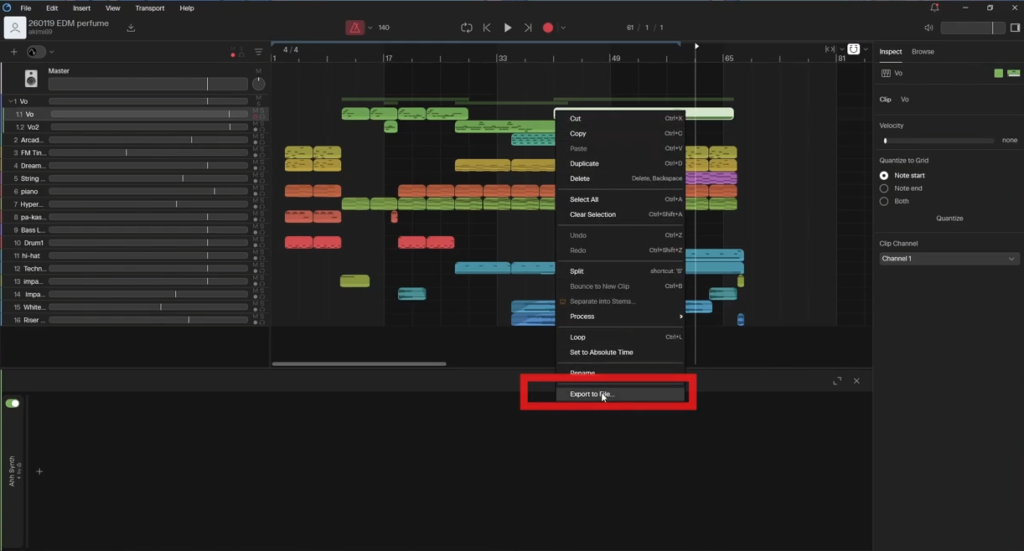Click the Quantize button
Image resolution: width=1024 pixels, height=551 pixels.
[949, 218]
